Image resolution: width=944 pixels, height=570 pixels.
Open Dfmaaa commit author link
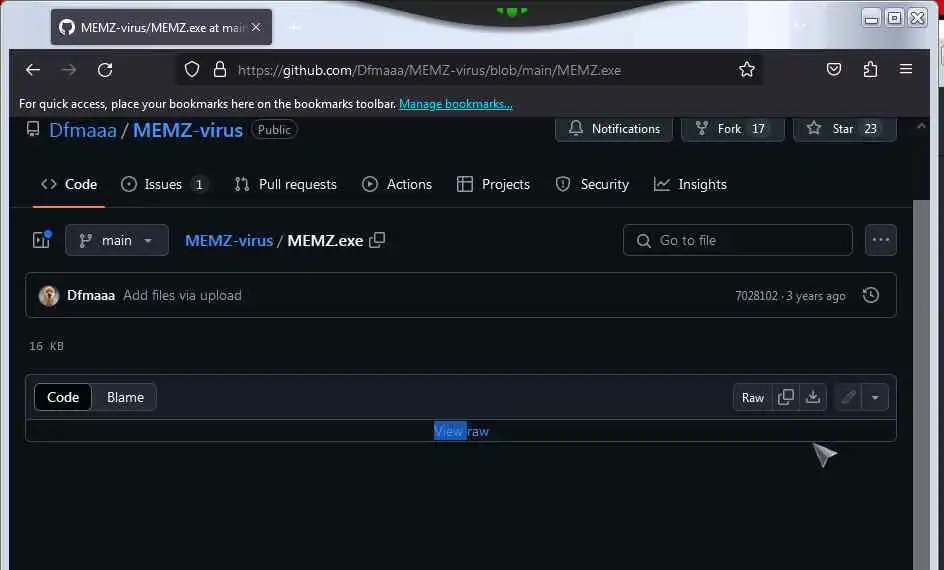coord(91,296)
